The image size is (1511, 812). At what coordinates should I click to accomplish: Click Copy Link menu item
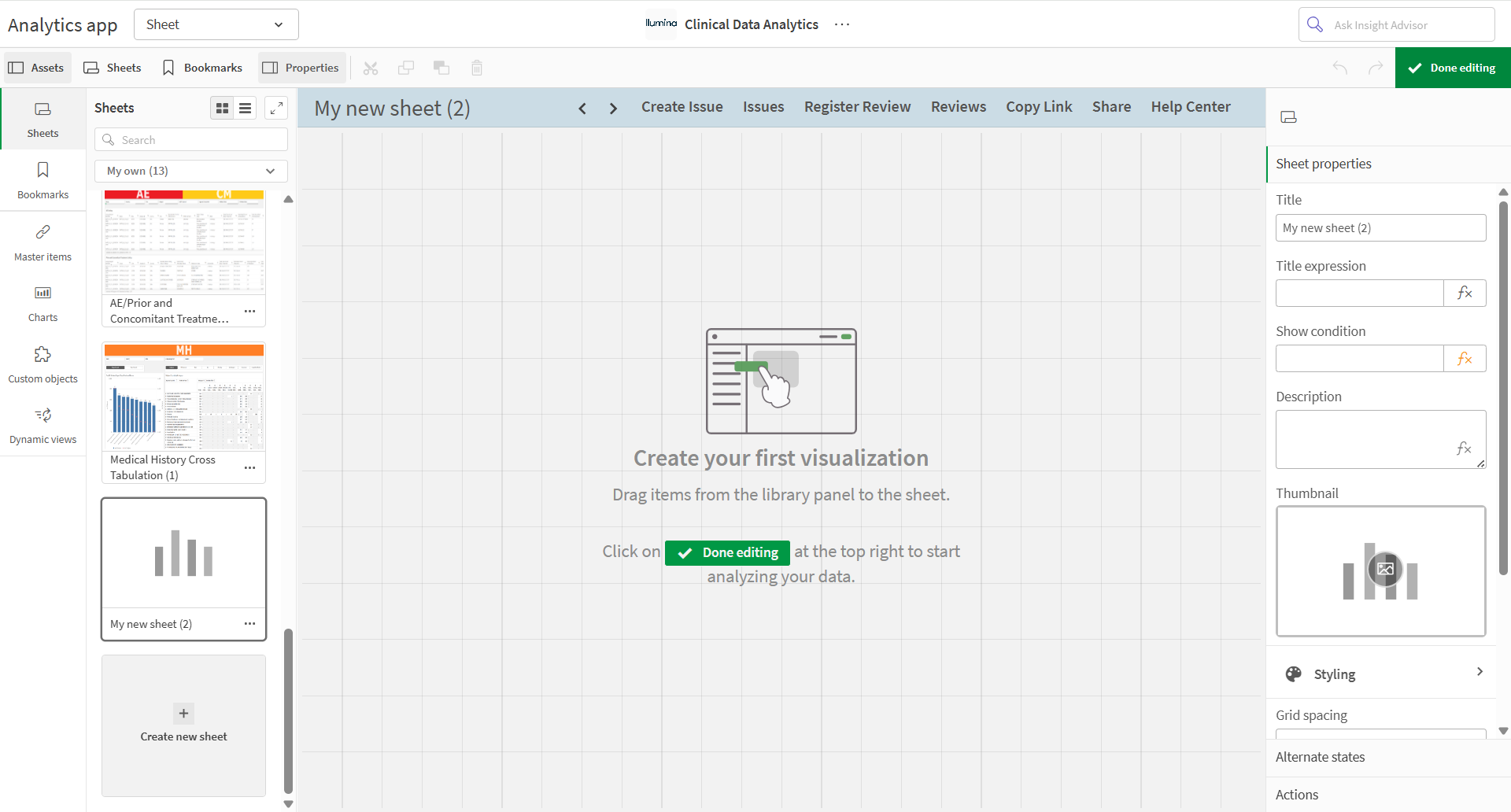(1039, 107)
